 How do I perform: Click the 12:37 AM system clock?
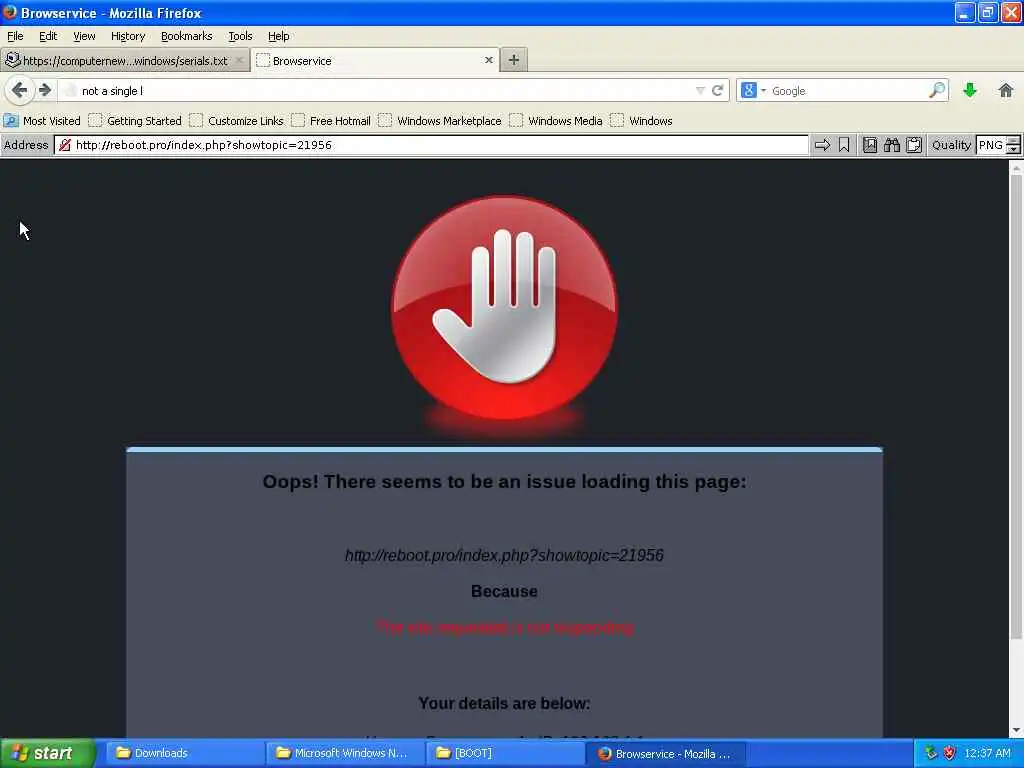coord(987,753)
